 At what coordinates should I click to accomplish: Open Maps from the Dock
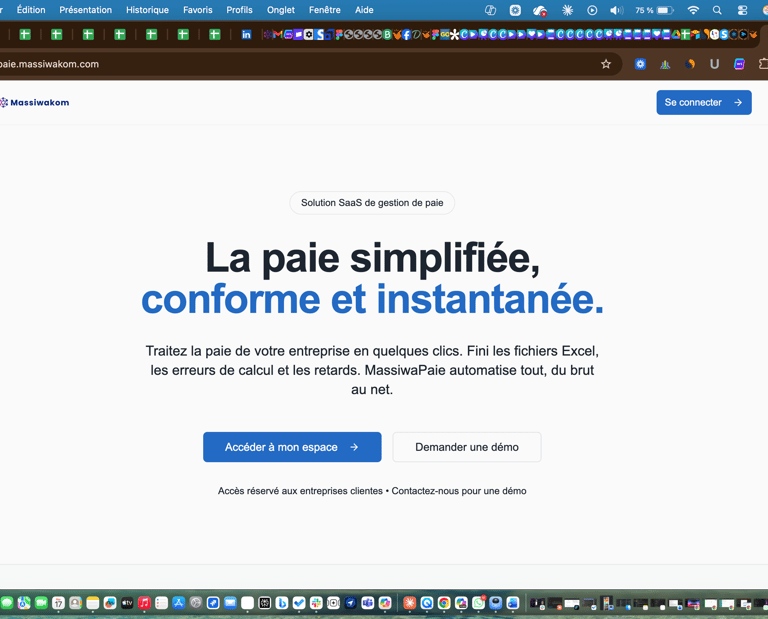pyautogui.click(x=24, y=603)
